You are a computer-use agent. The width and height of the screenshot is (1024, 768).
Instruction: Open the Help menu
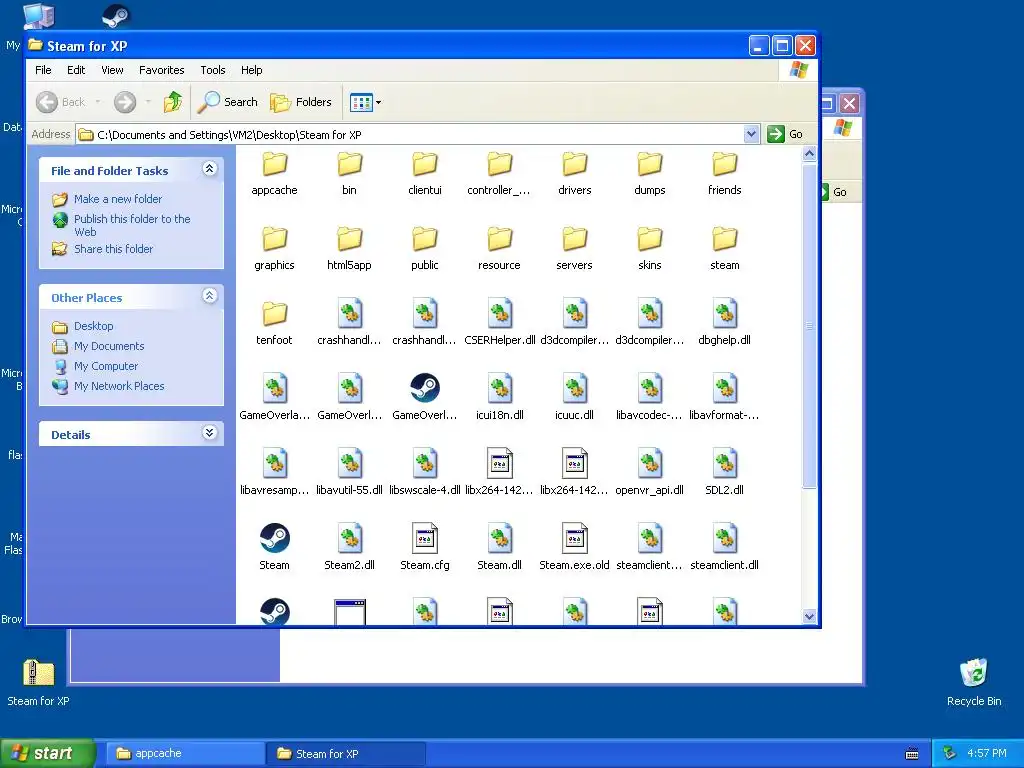[x=251, y=70]
